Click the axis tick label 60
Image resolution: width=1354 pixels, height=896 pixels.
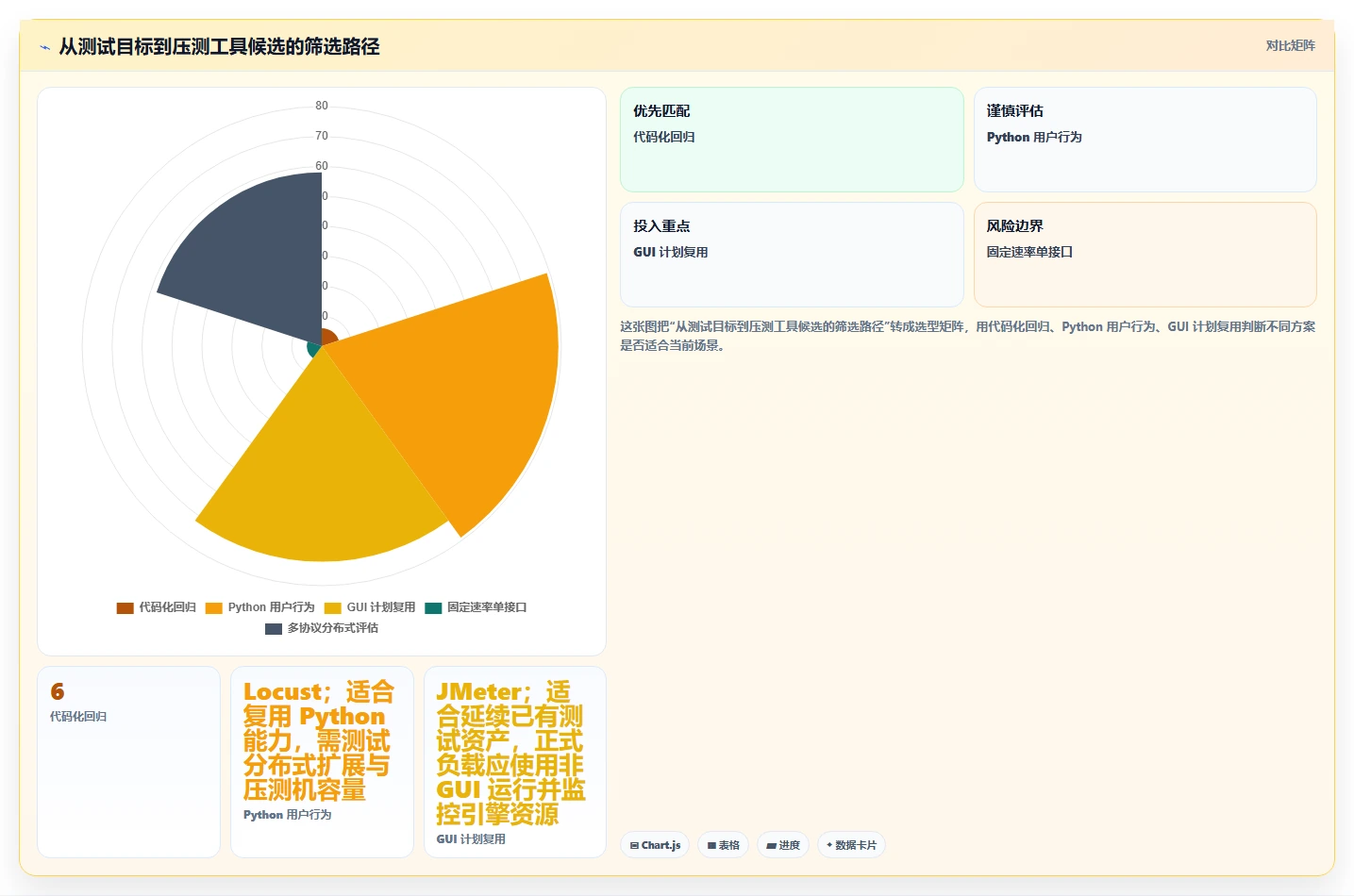pos(322,166)
